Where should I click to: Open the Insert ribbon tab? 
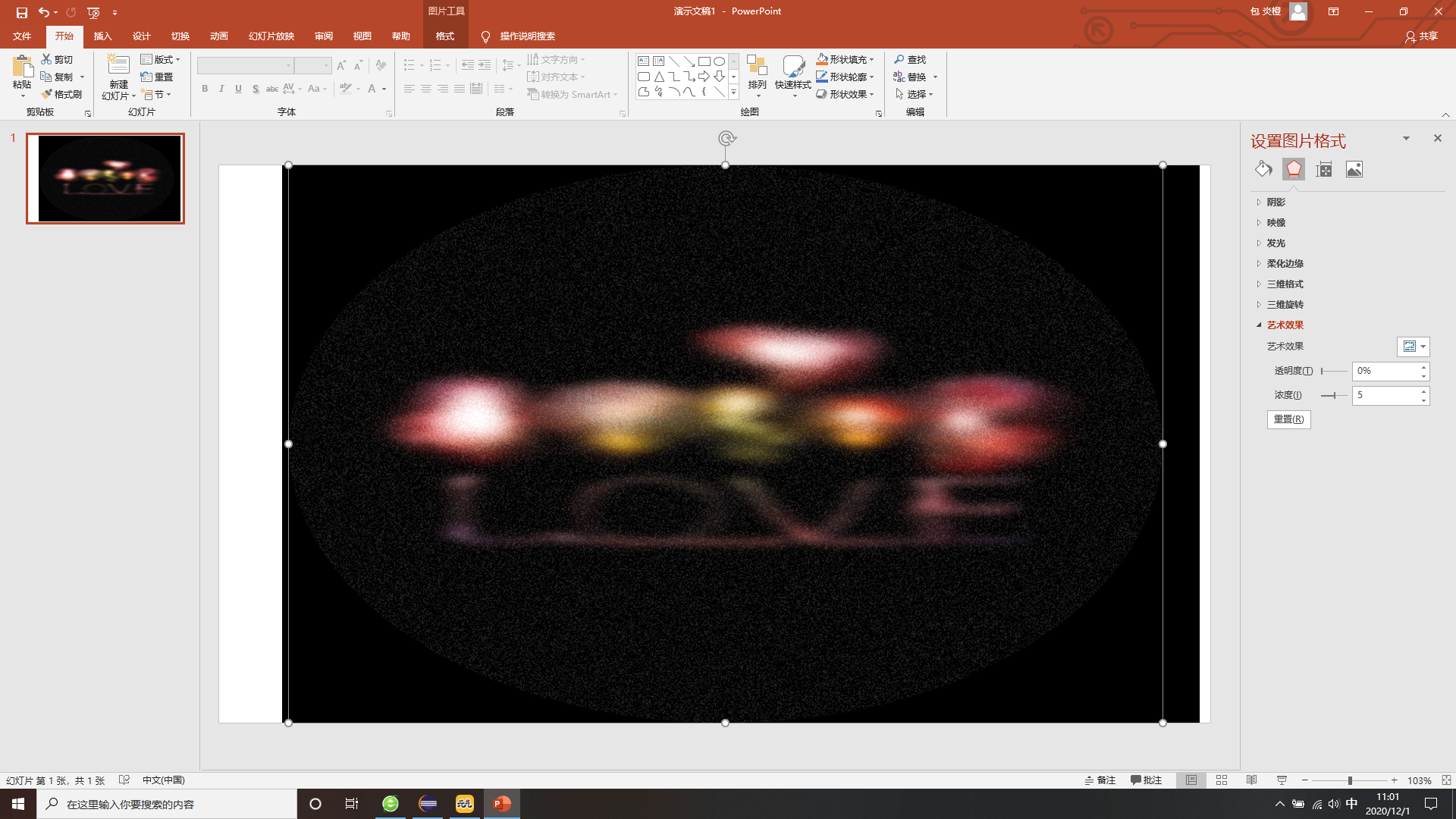click(x=102, y=36)
